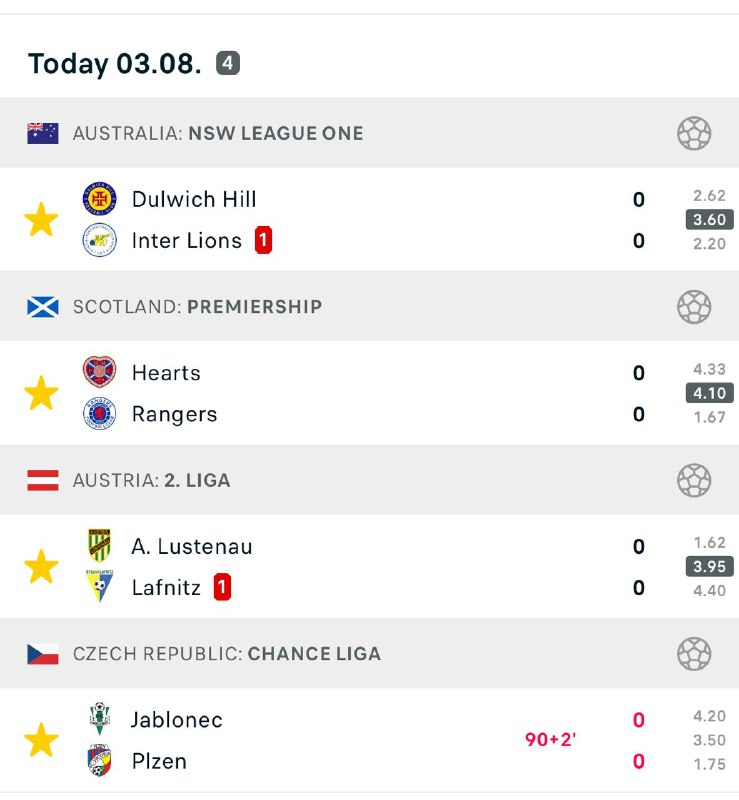Screen dimensions: 739x800
Task: Open standings via Australia NSW League football icon
Action: click(693, 133)
